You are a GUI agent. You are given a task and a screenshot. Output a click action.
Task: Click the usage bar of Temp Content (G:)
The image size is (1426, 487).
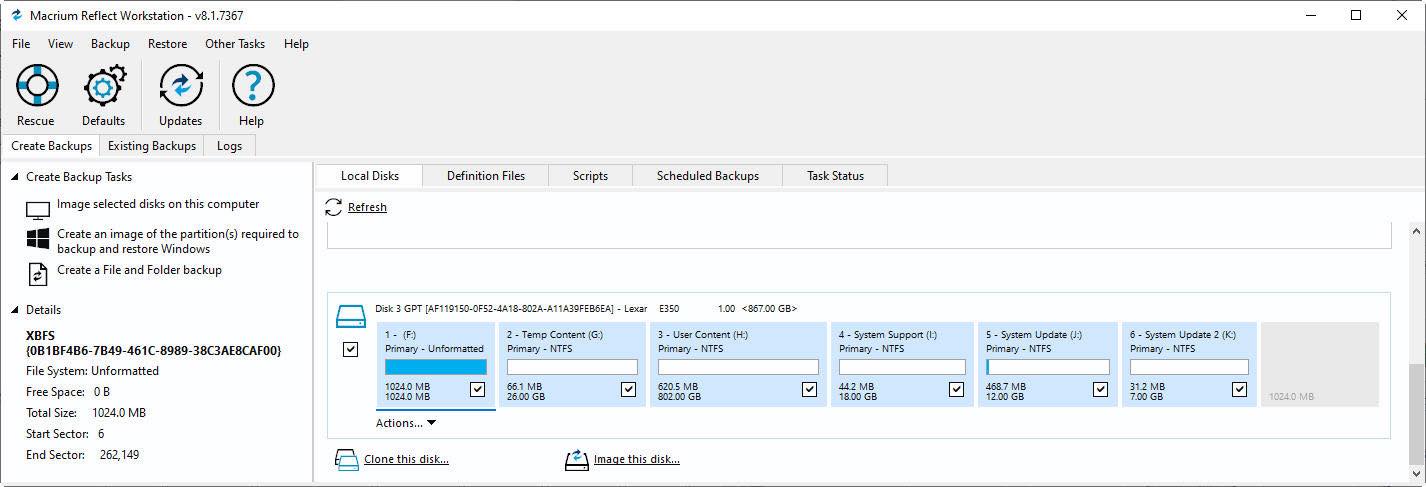pos(572,367)
